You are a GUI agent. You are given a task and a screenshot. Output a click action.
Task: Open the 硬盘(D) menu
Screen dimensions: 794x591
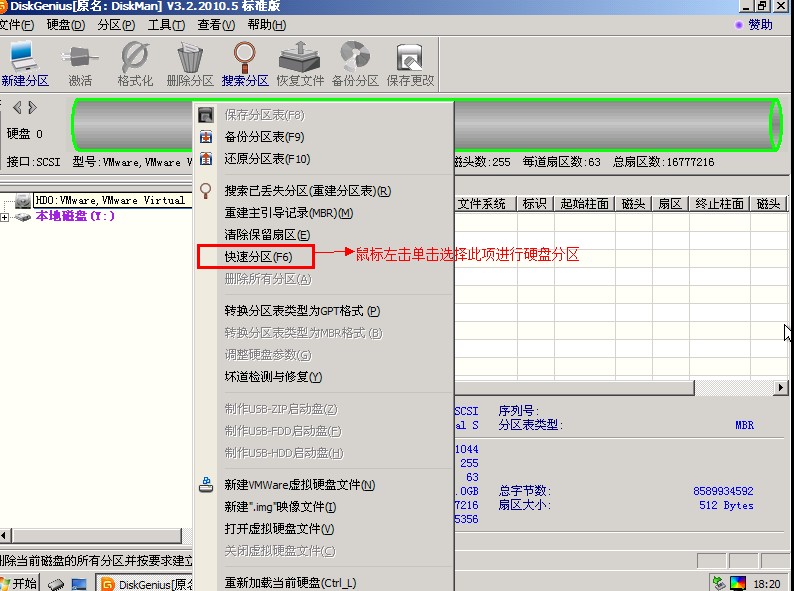[65, 25]
